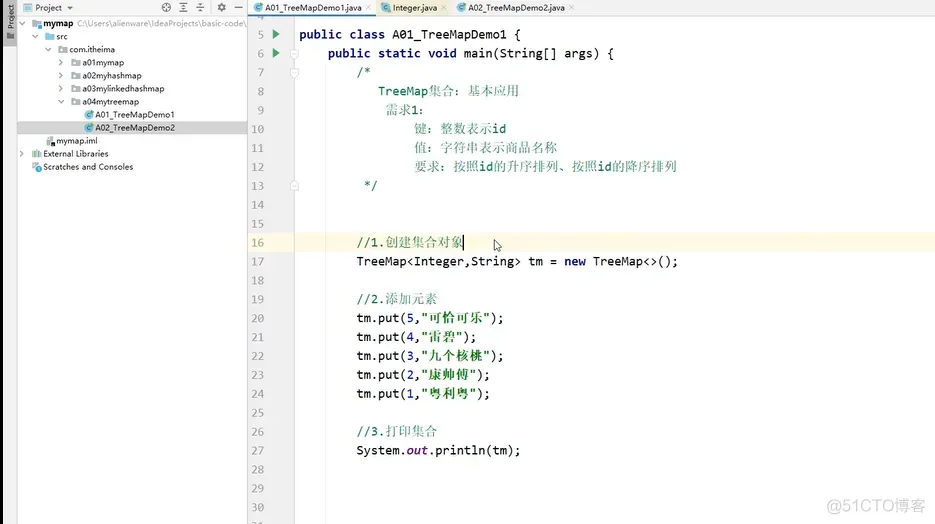Expand the a03mylinkedhashmap package

61,89
